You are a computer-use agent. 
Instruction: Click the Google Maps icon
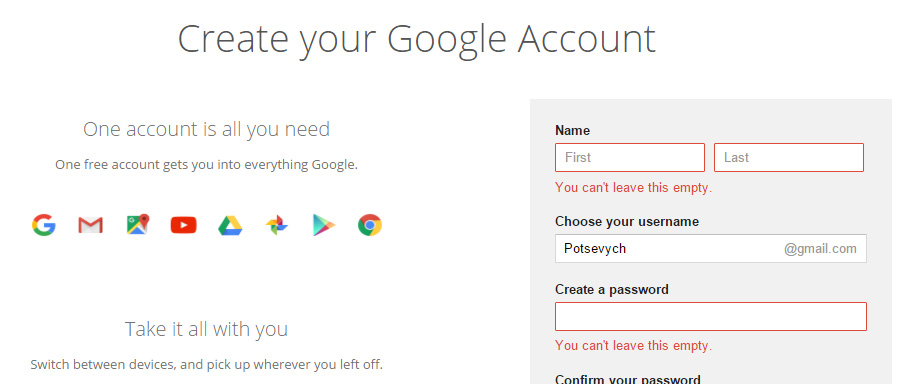click(x=138, y=224)
